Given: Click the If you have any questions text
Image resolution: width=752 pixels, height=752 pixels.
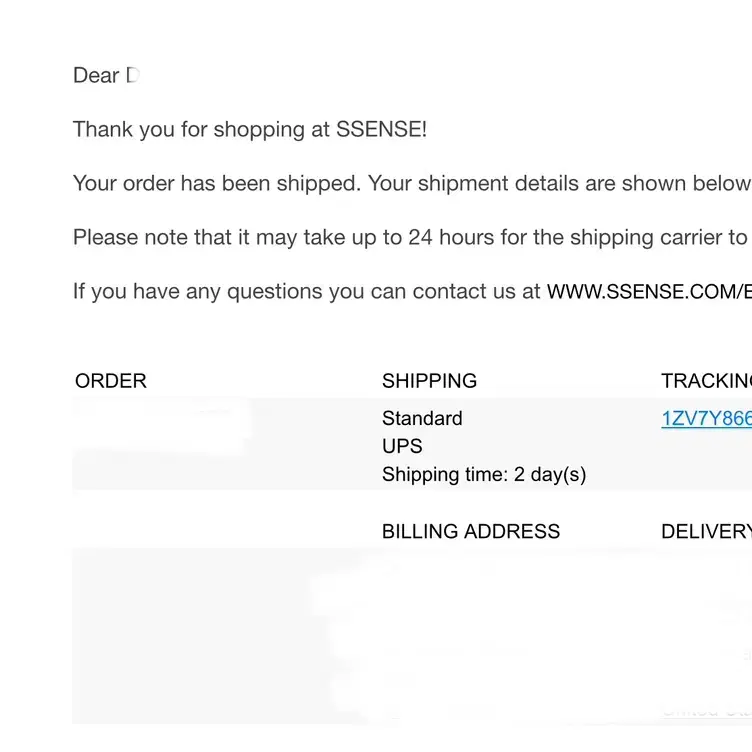Looking at the screenshot, I should [306, 292].
